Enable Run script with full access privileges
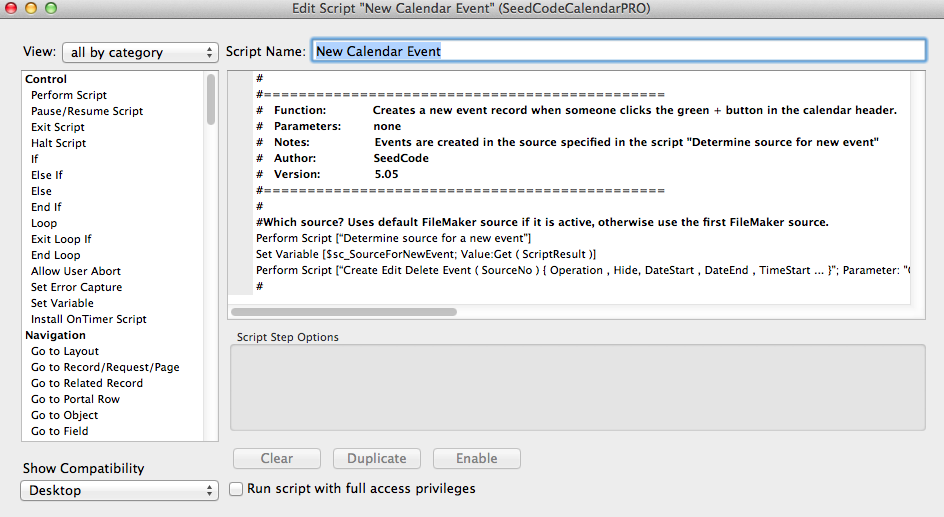 point(236,489)
